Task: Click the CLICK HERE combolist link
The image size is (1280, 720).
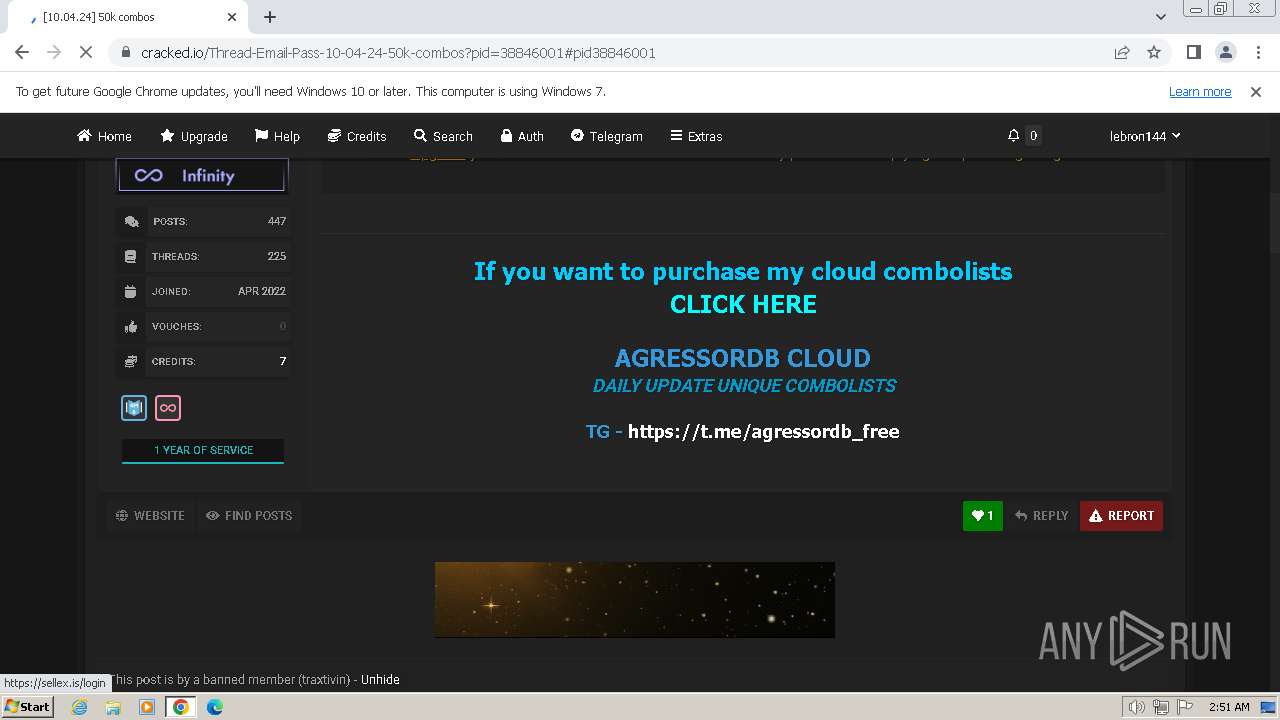Action: pyautogui.click(x=743, y=304)
